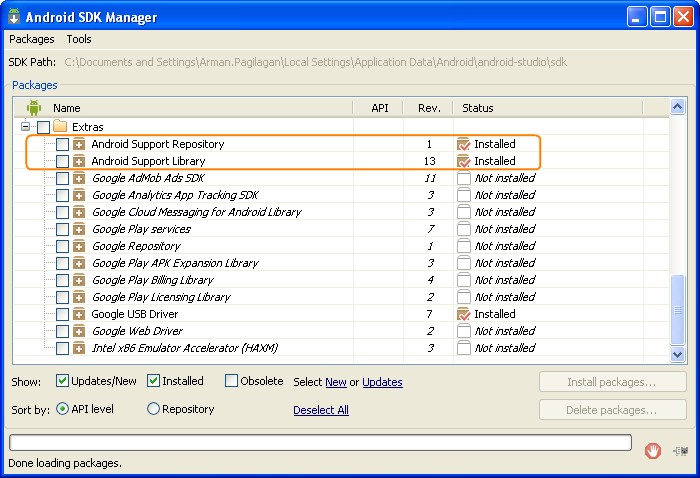Click not-installed status icon of Google Web Driver

pyautogui.click(x=464, y=331)
